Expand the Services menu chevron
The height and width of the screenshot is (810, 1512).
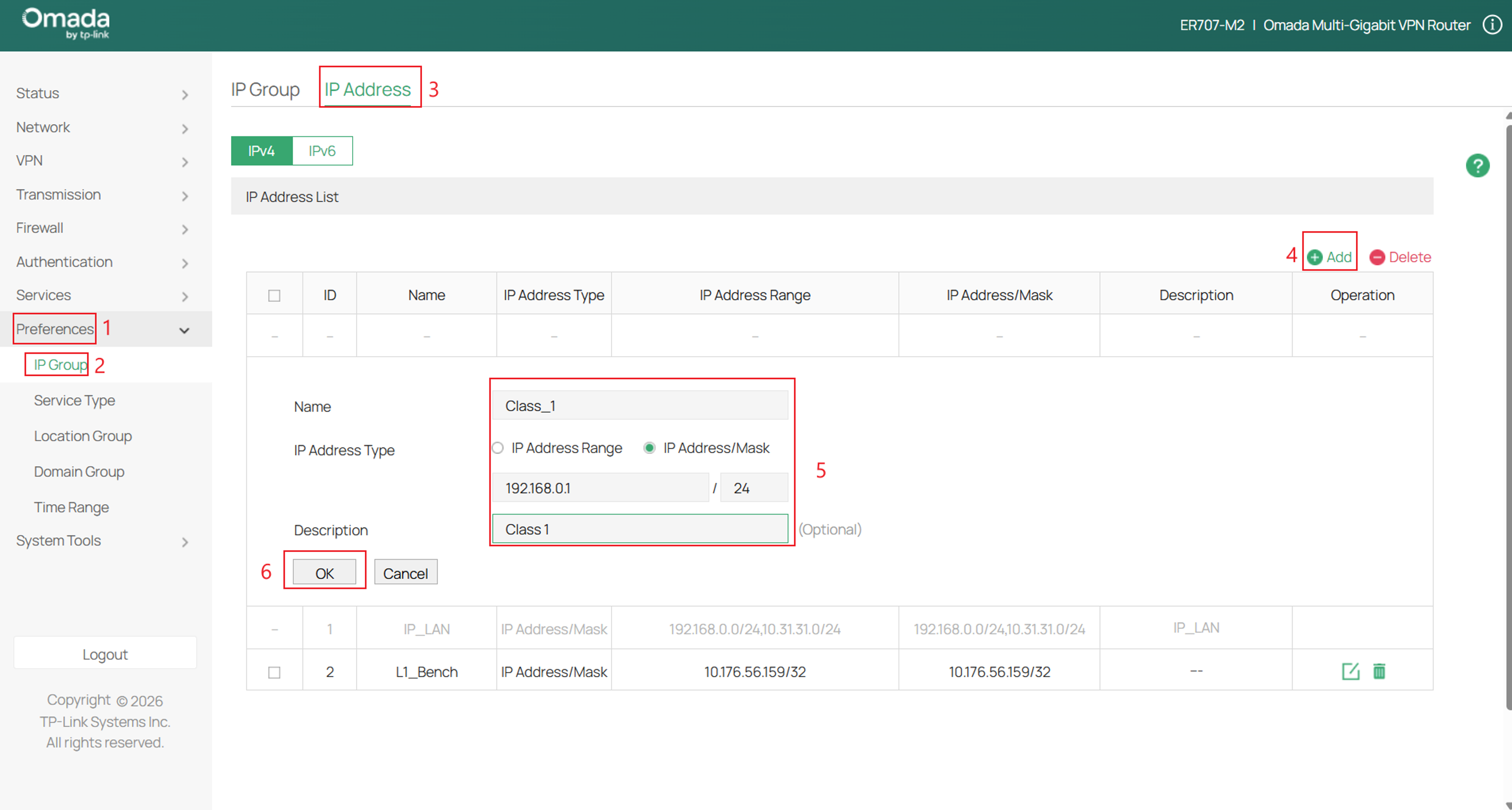pos(185,297)
